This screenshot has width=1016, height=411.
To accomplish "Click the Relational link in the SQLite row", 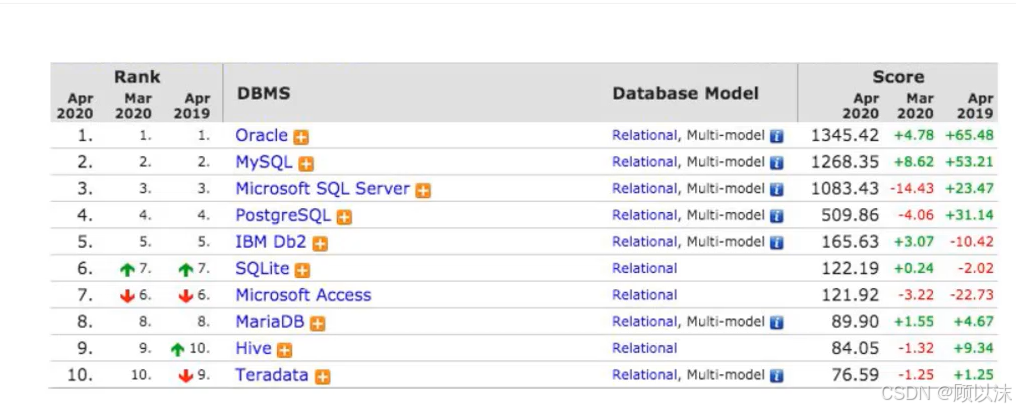I will pyautogui.click(x=644, y=268).
